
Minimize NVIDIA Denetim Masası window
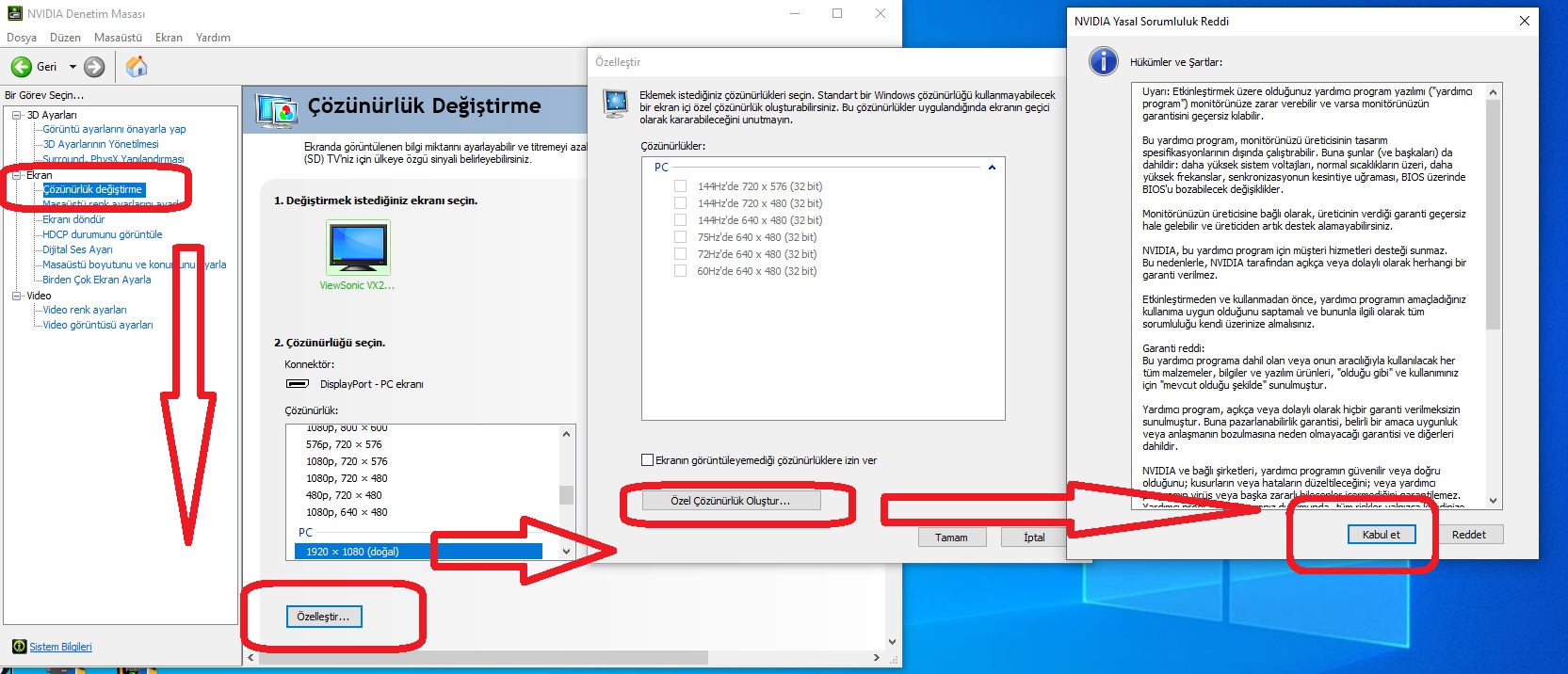click(x=795, y=13)
